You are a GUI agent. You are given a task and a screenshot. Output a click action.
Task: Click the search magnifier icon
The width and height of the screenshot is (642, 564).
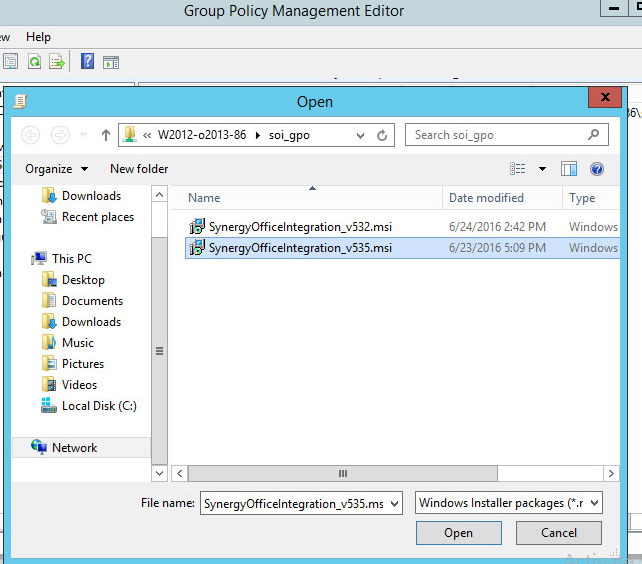click(x=593, y=135)
